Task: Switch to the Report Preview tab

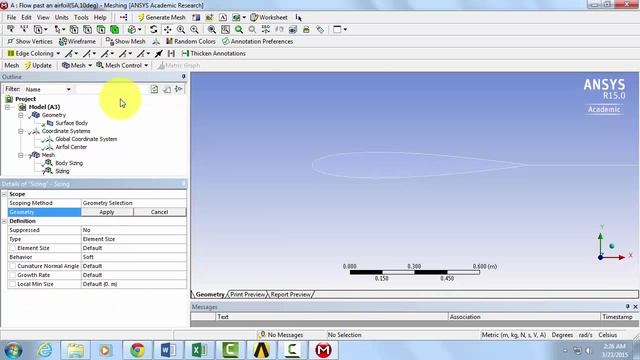Action: coord(290,294)
